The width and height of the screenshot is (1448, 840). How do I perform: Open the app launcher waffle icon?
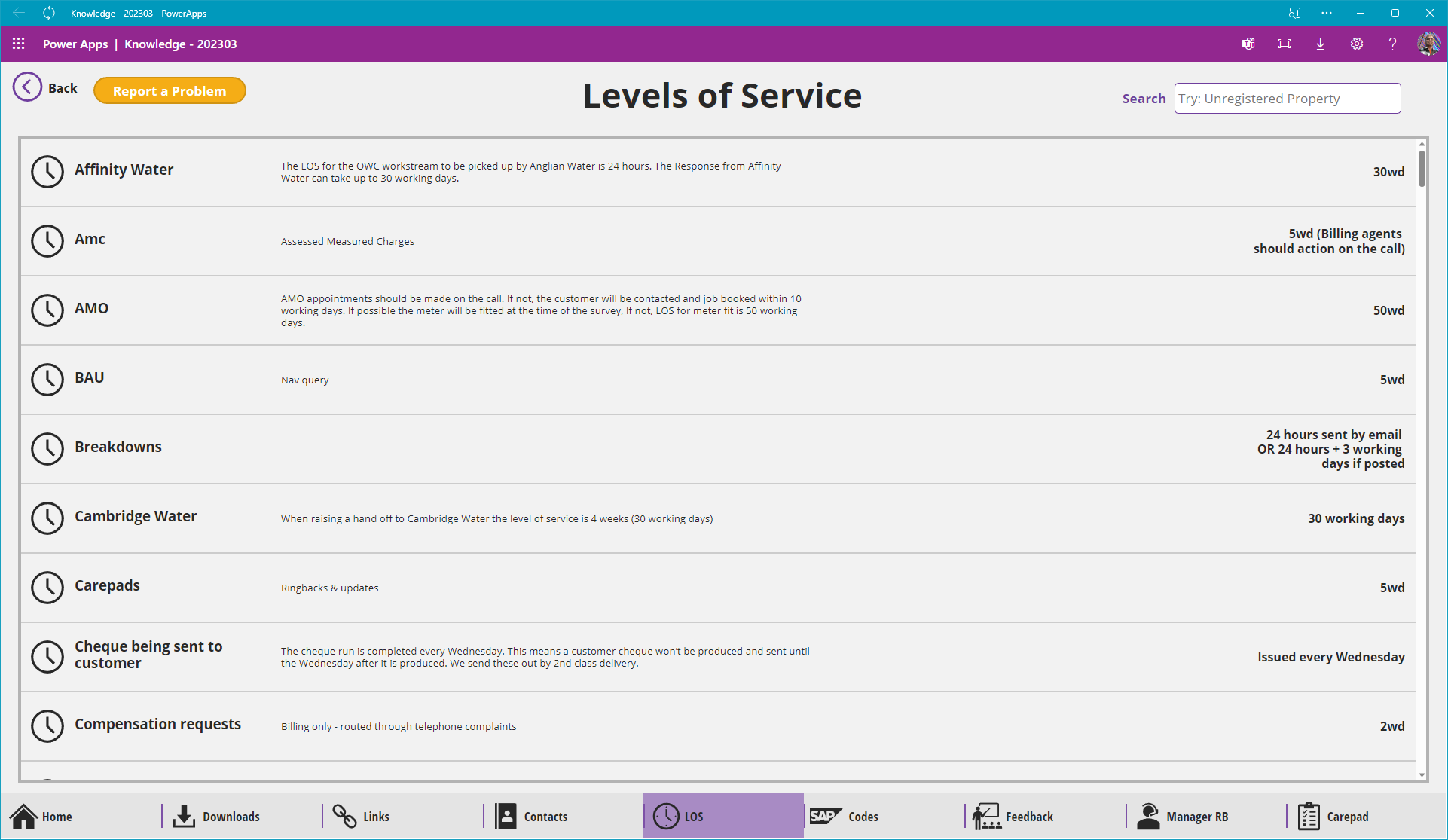19,44
